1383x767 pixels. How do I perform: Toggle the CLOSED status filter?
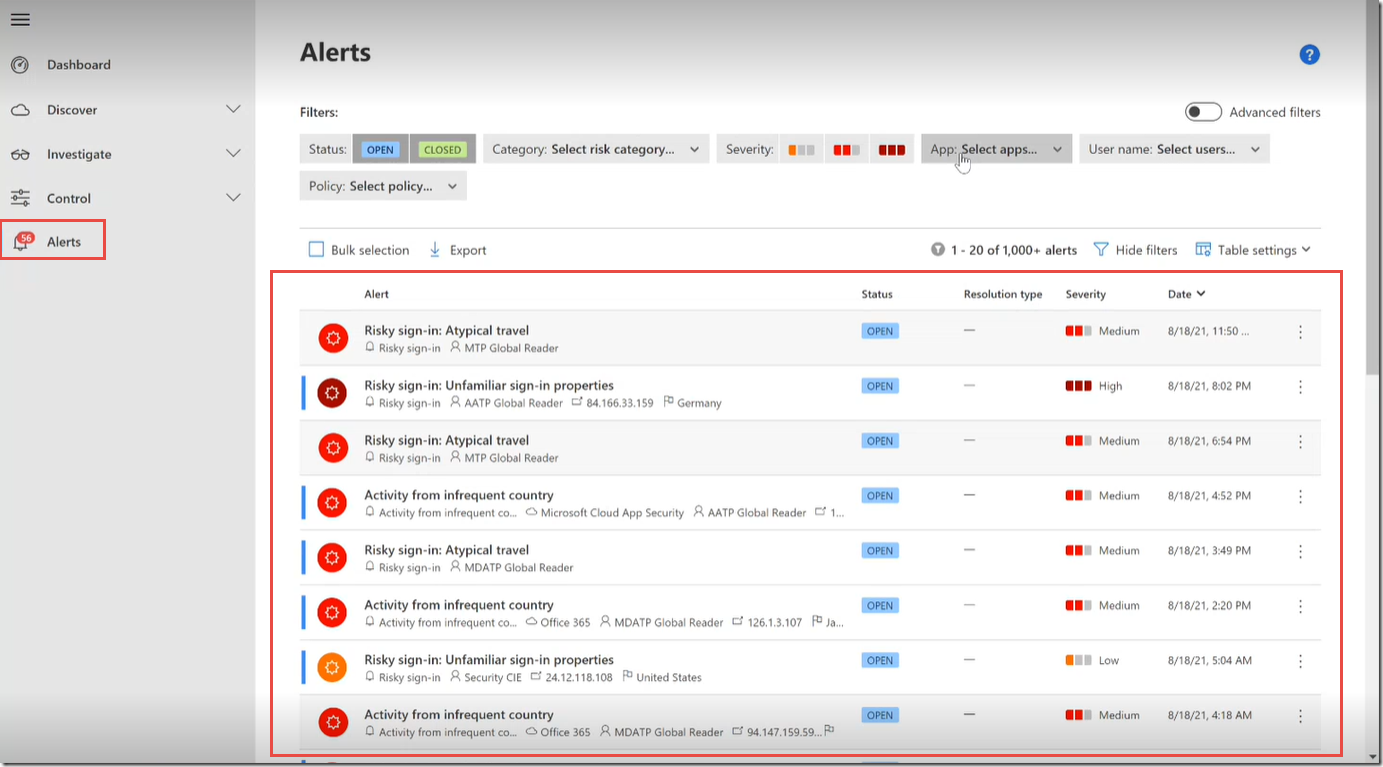[x=442, y=150]
